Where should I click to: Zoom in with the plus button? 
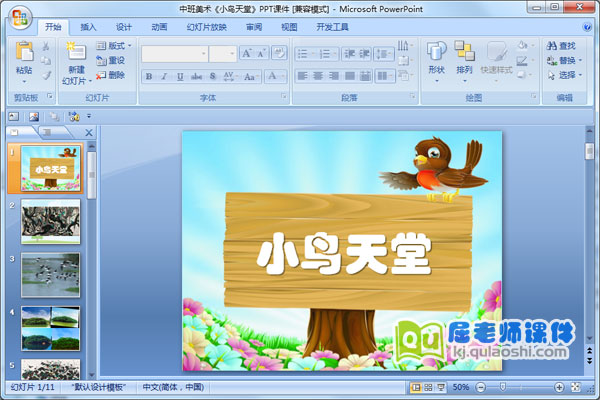tap(559, 387)
